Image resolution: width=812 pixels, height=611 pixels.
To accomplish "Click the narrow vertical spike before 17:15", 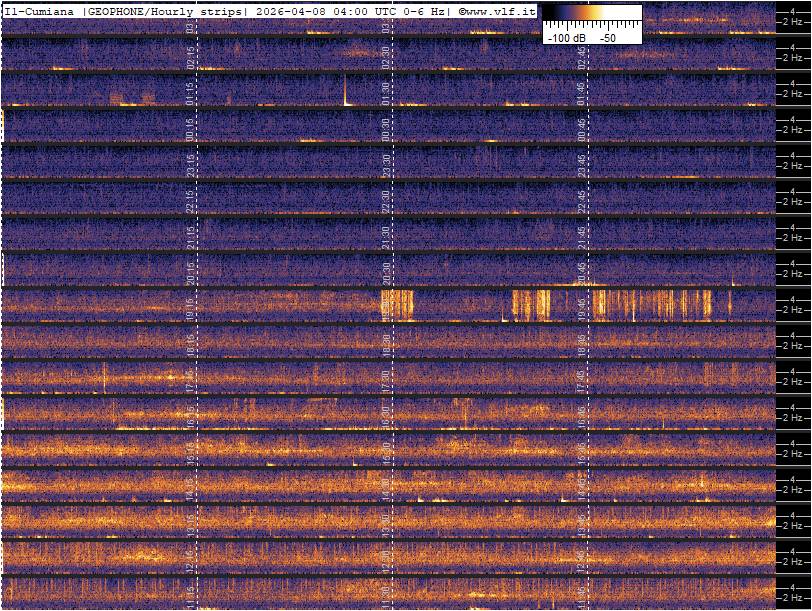I will [x=104, y=376].
